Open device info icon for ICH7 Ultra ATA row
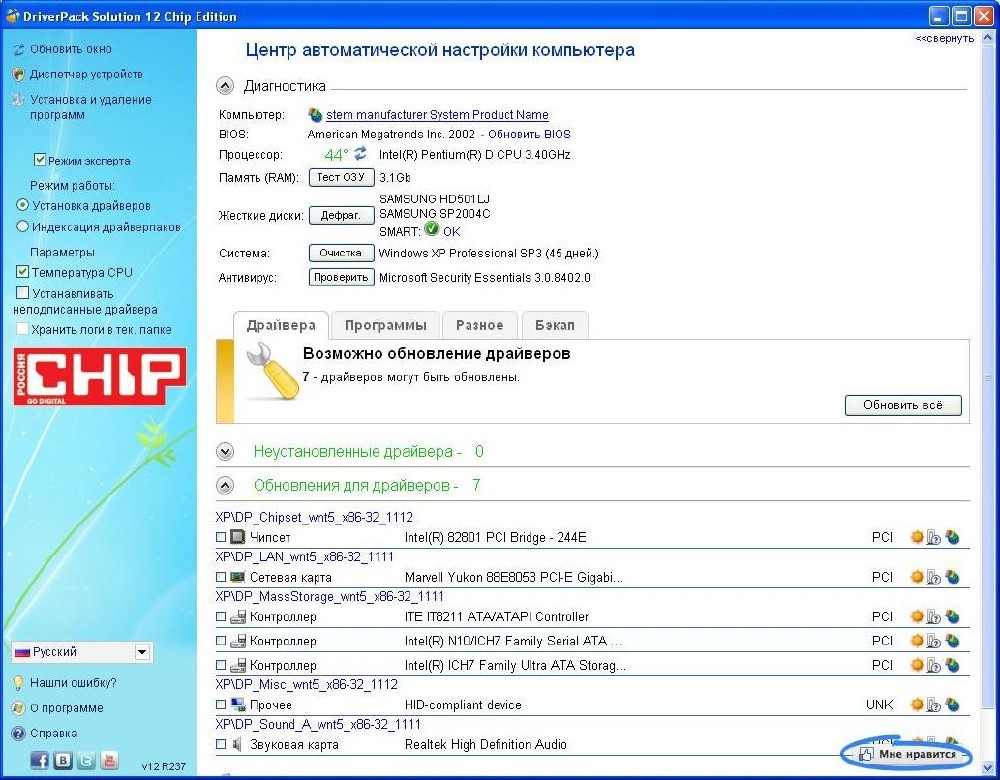The image size is (1000, 780). pos(934,665)
